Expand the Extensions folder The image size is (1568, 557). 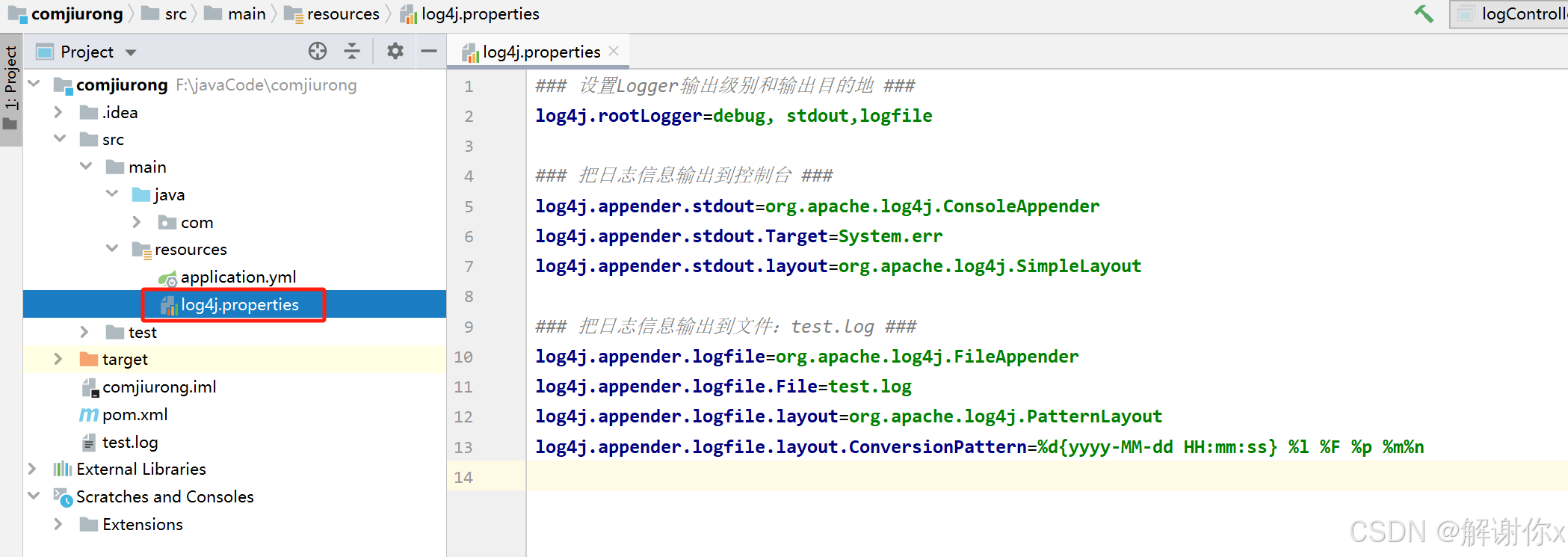pos(59,523)
